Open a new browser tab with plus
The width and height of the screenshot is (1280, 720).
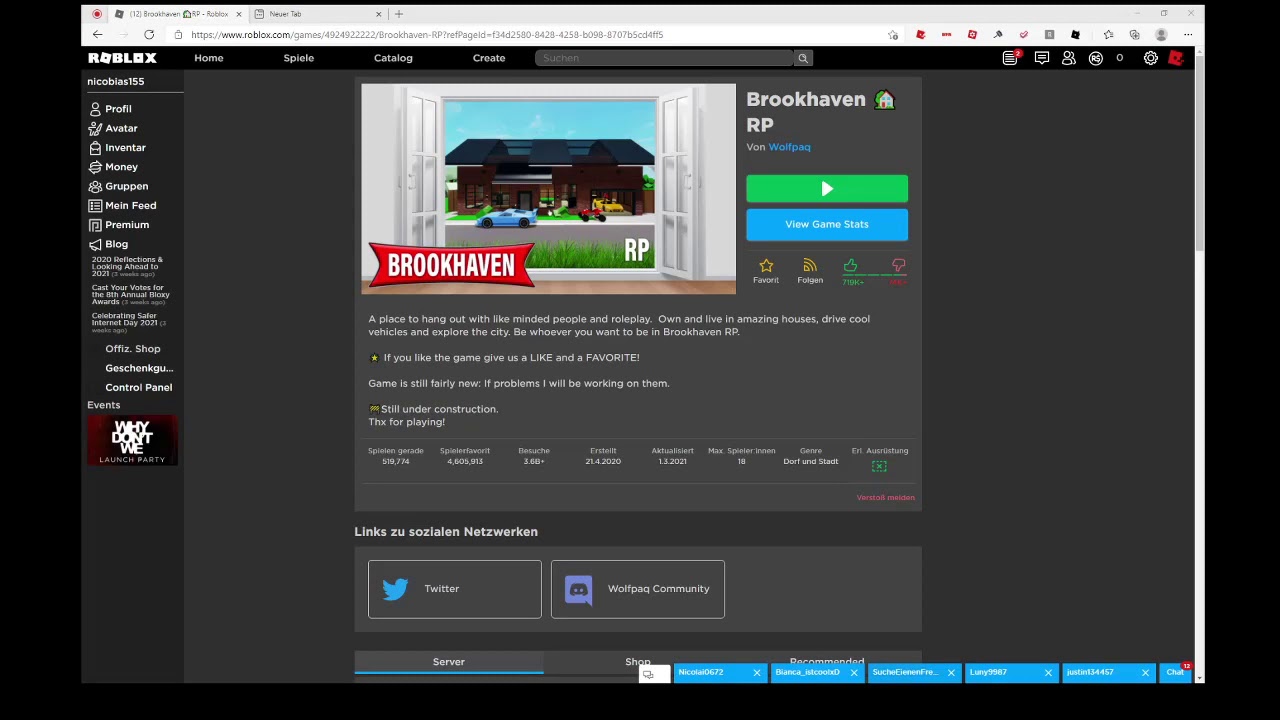pos(399,14)
